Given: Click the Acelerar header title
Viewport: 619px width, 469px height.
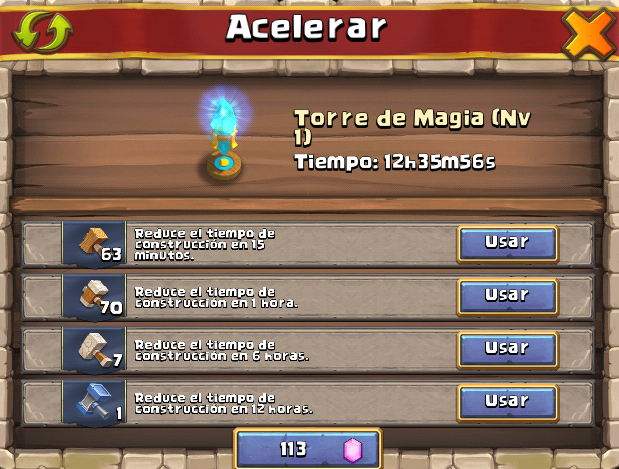Looking at the screenshot, I should [306, 28].
